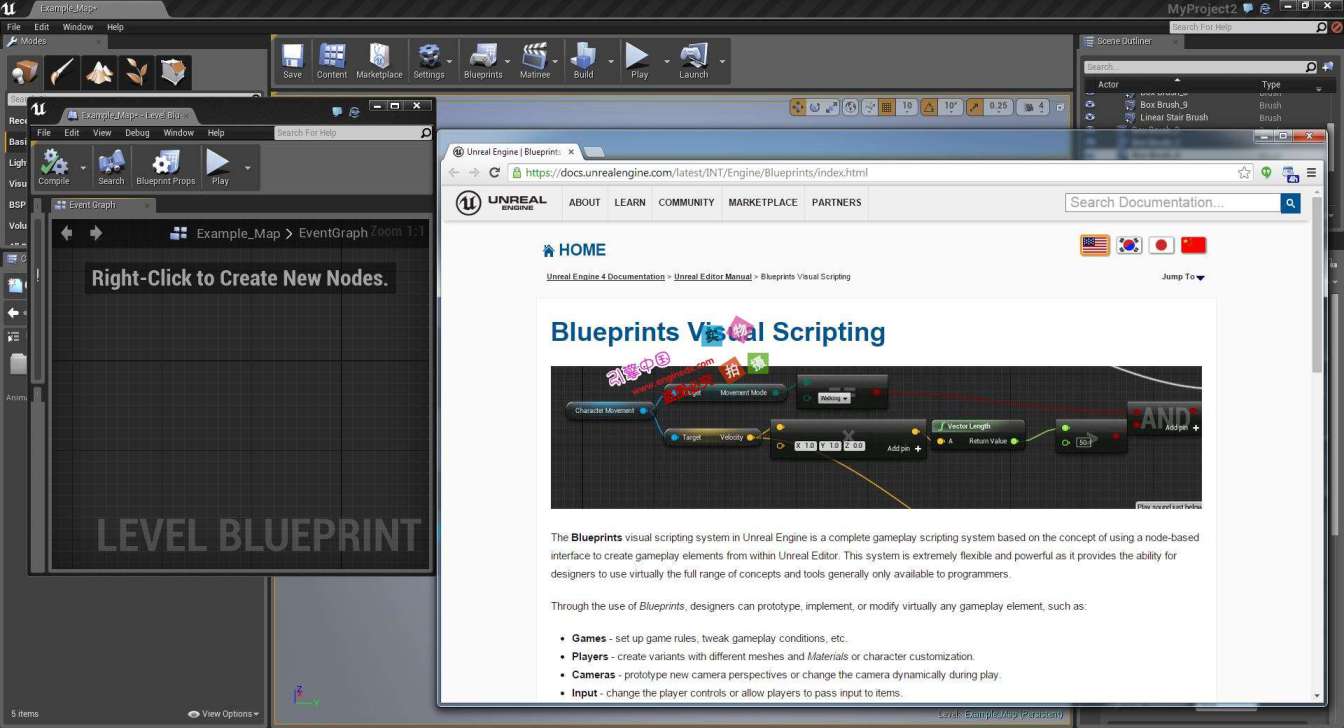Image resolution: width=1344 pixels, height=728 pixels.
Task: Toggle world/local coordinate system globe
Action: (850, 107)
